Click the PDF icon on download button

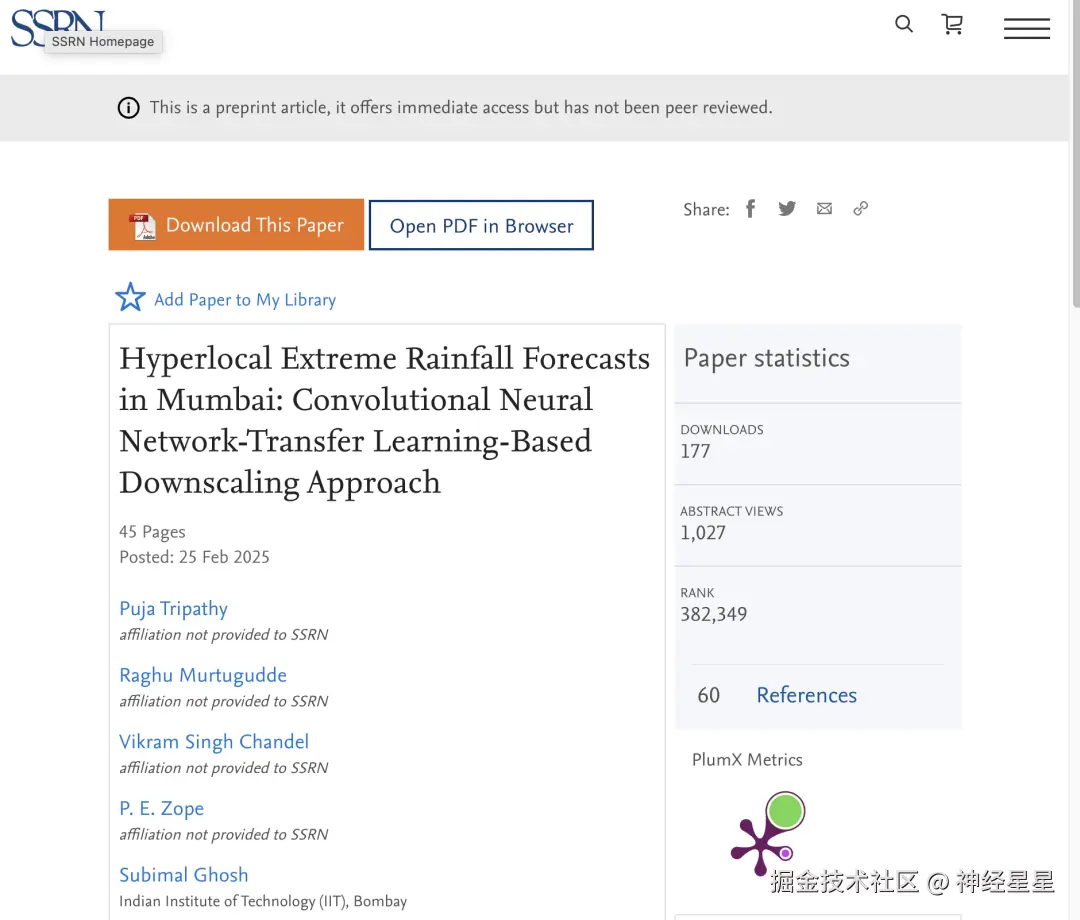click(143, 227)
